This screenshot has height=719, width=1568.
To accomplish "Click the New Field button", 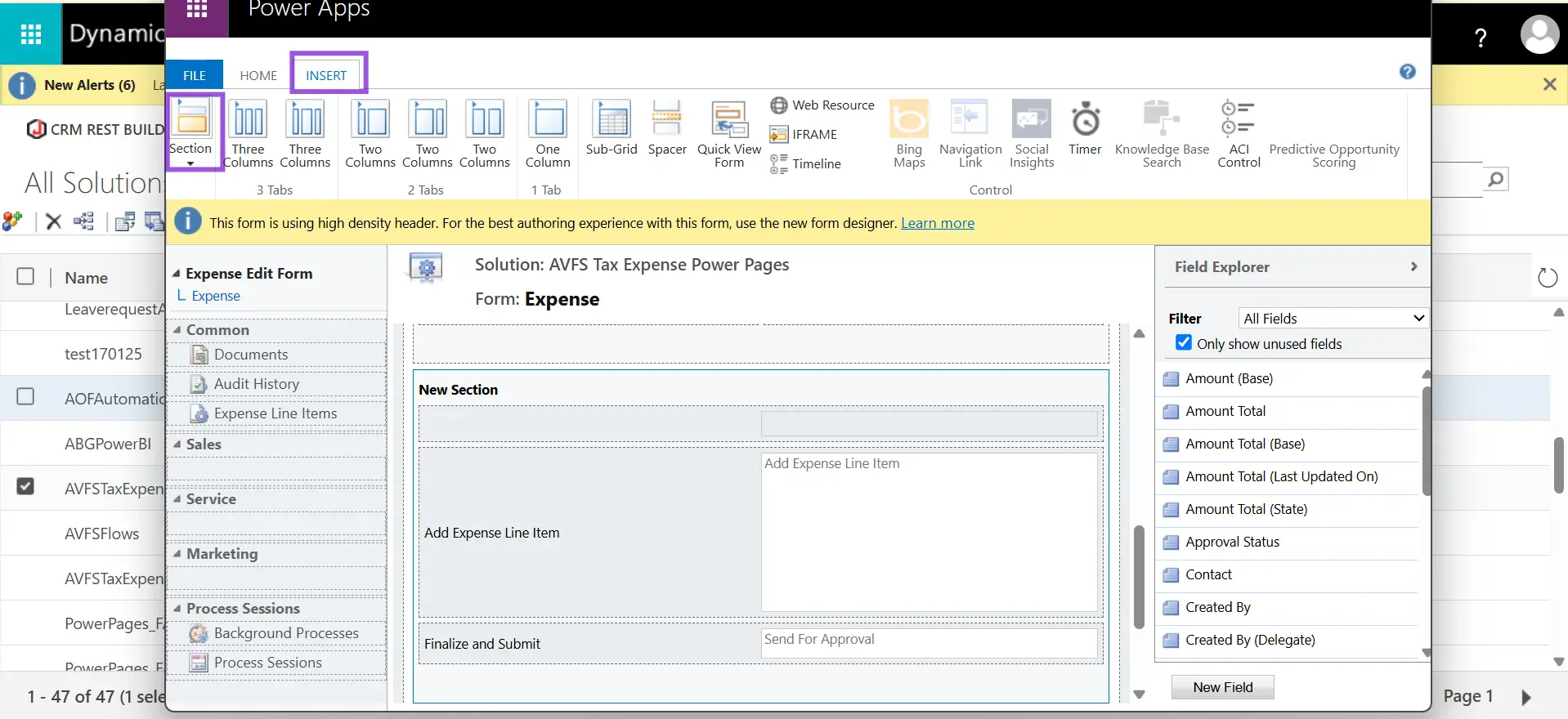I will (x=1222, y=687).
